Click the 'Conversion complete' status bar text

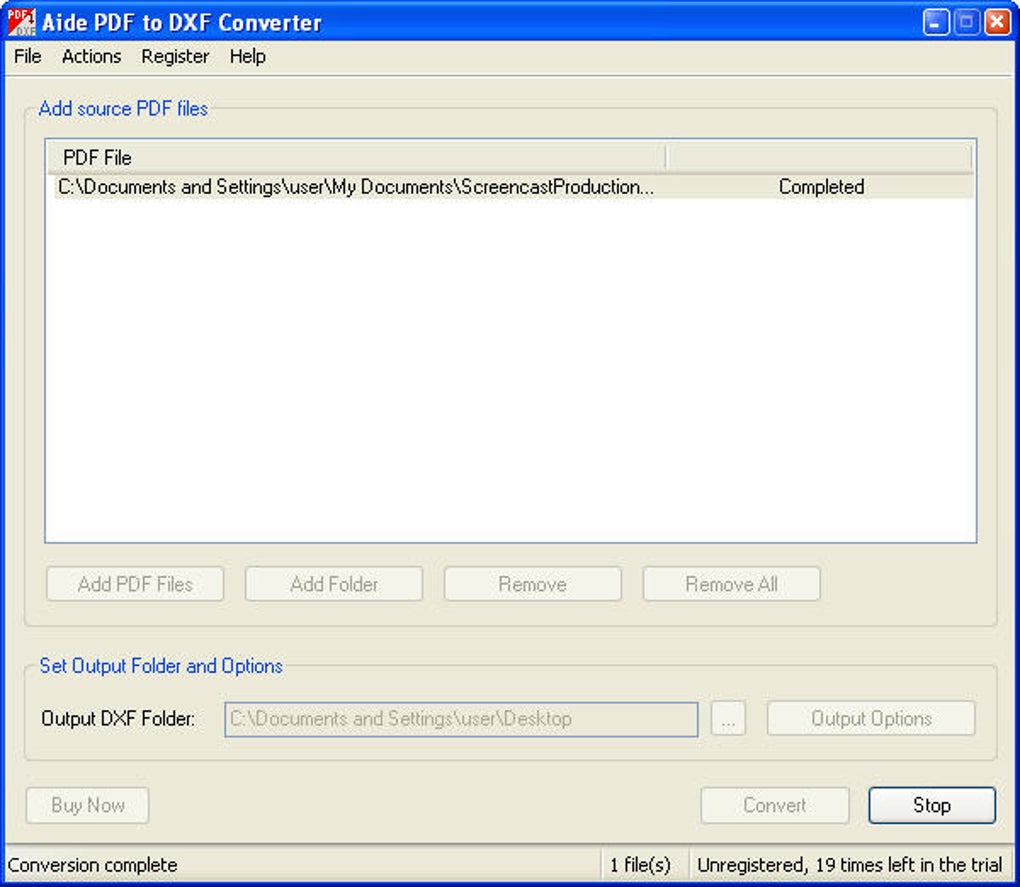tap(92, 866)
